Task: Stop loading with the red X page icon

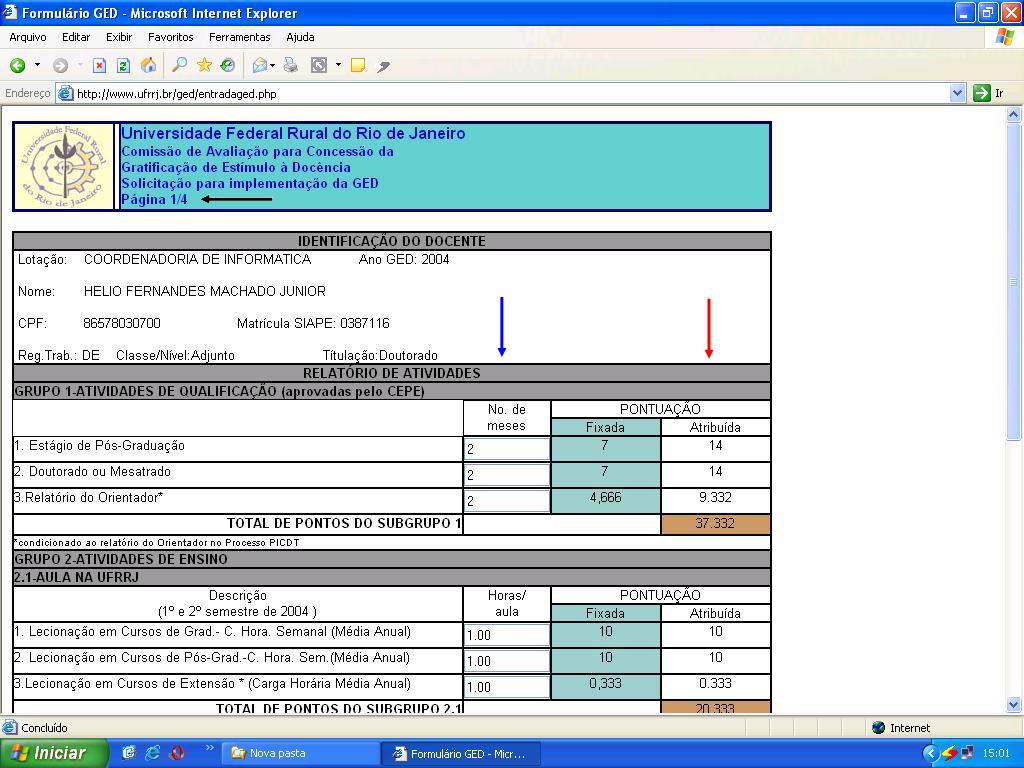Action: pos(99,65)
